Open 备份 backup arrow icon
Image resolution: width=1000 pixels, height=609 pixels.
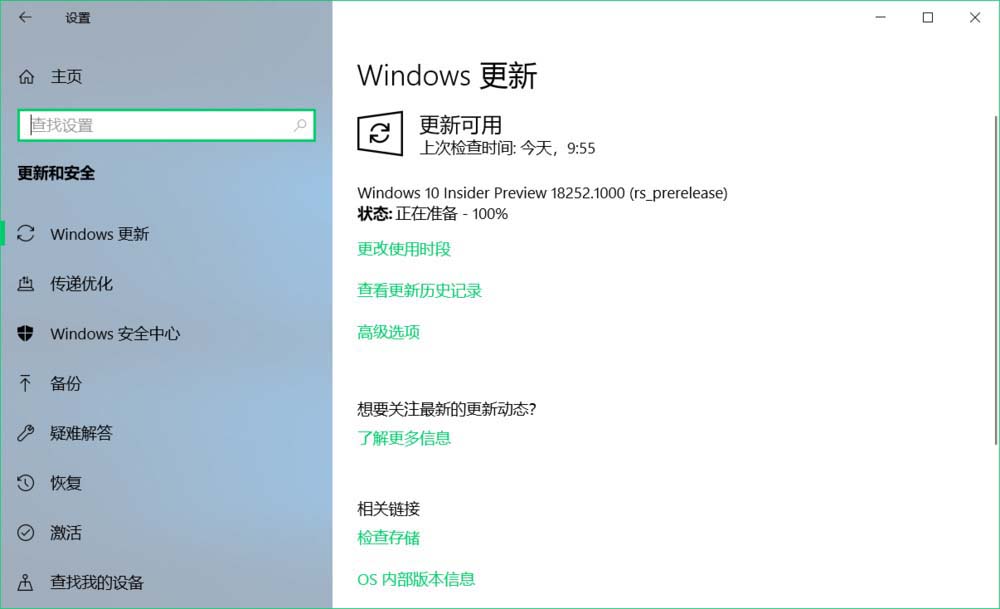tap(26, 383)
